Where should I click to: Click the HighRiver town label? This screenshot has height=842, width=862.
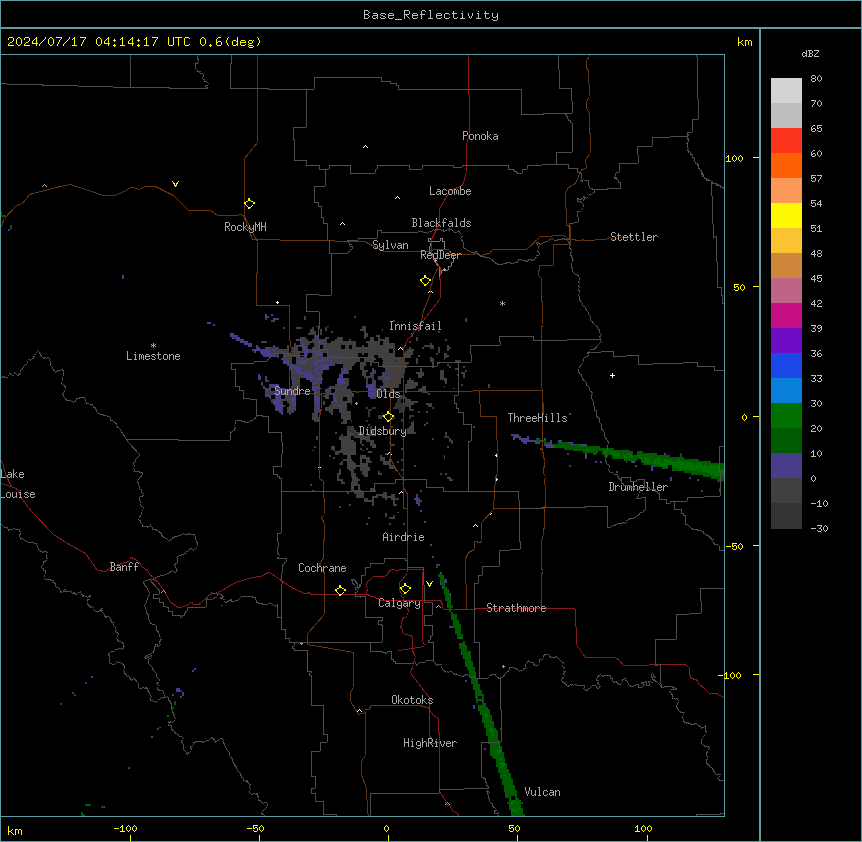(430, 743)
